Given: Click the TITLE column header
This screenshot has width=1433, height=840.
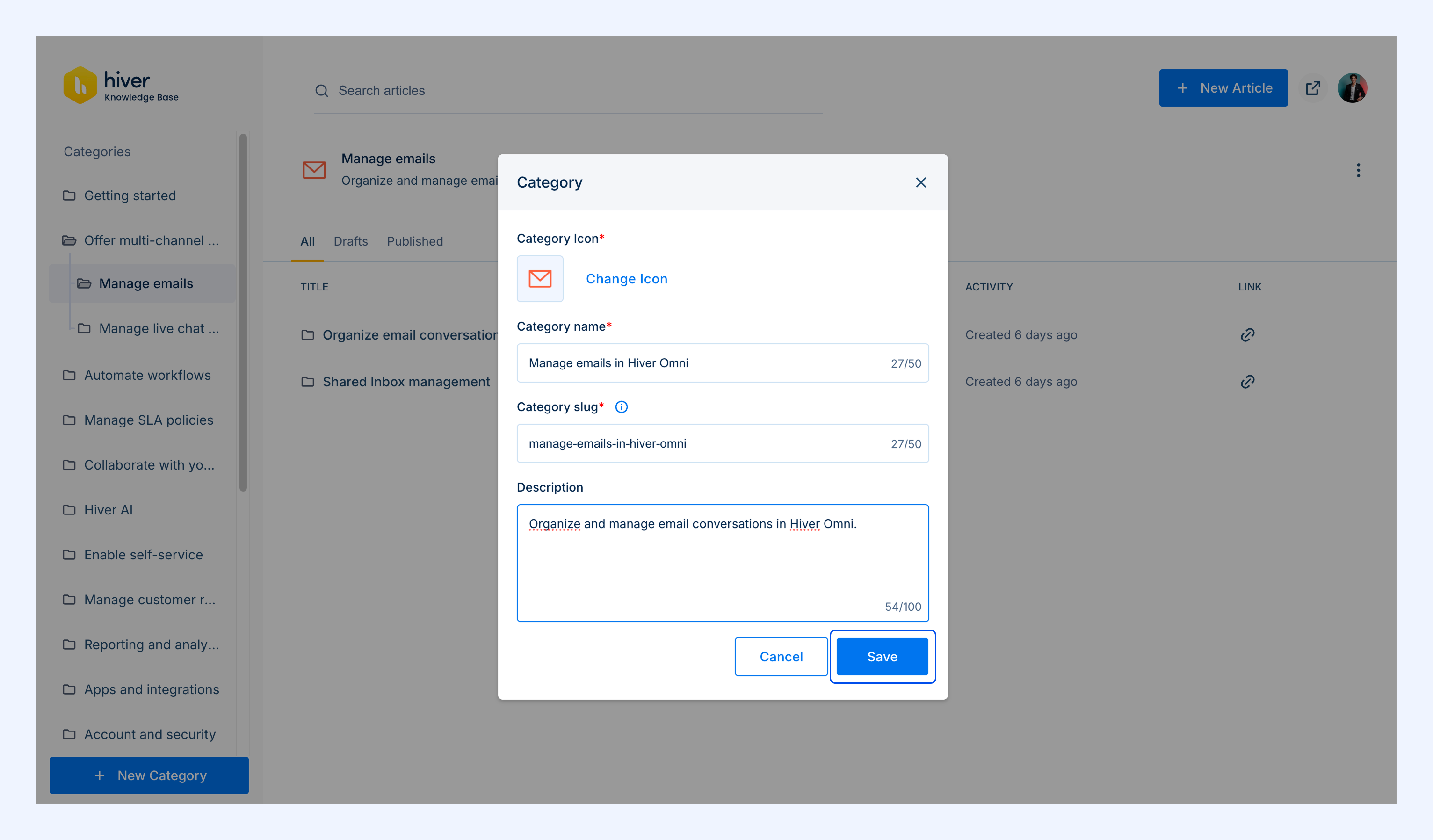Looking at the screenshot, I should pyautogui.click(x=314, y=287).
